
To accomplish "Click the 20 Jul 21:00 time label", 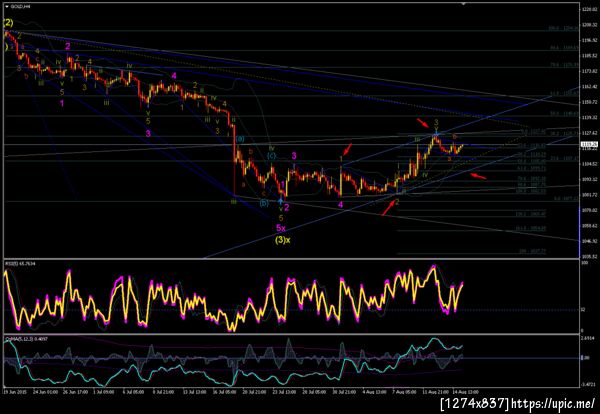I will (254, 392).
